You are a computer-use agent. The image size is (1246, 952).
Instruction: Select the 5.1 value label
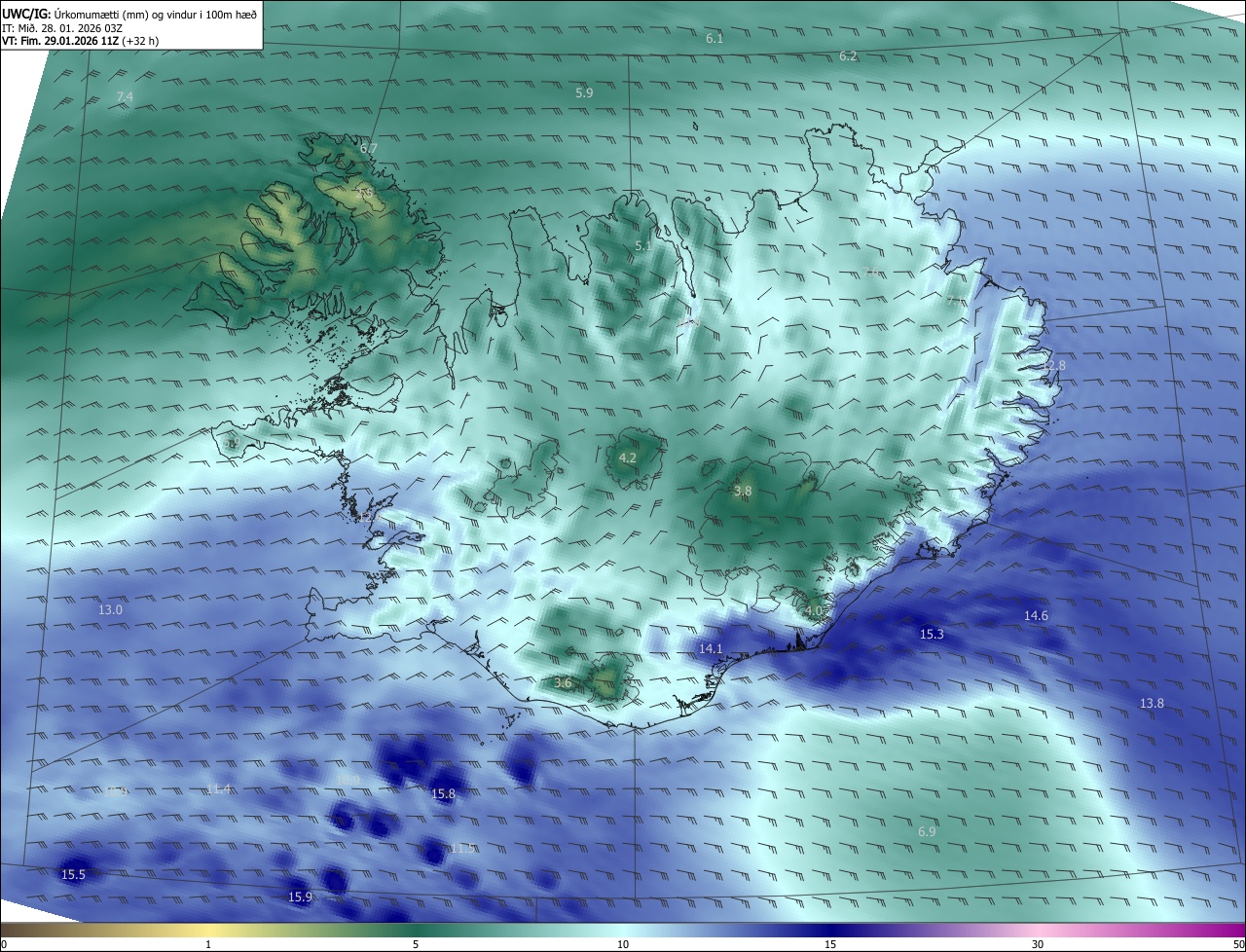coord(643,245)
